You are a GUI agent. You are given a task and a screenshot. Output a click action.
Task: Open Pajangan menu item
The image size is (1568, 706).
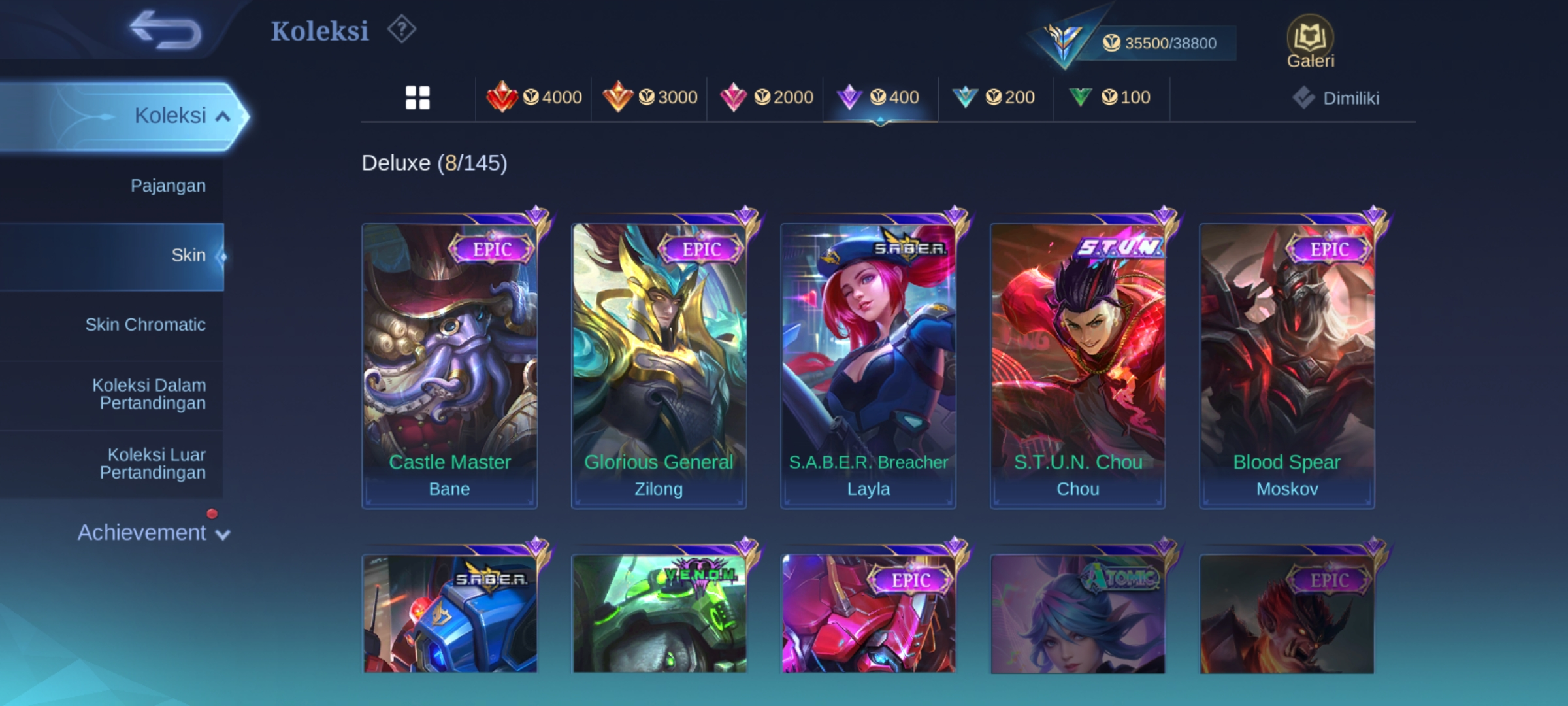click(x=168, y=186)
